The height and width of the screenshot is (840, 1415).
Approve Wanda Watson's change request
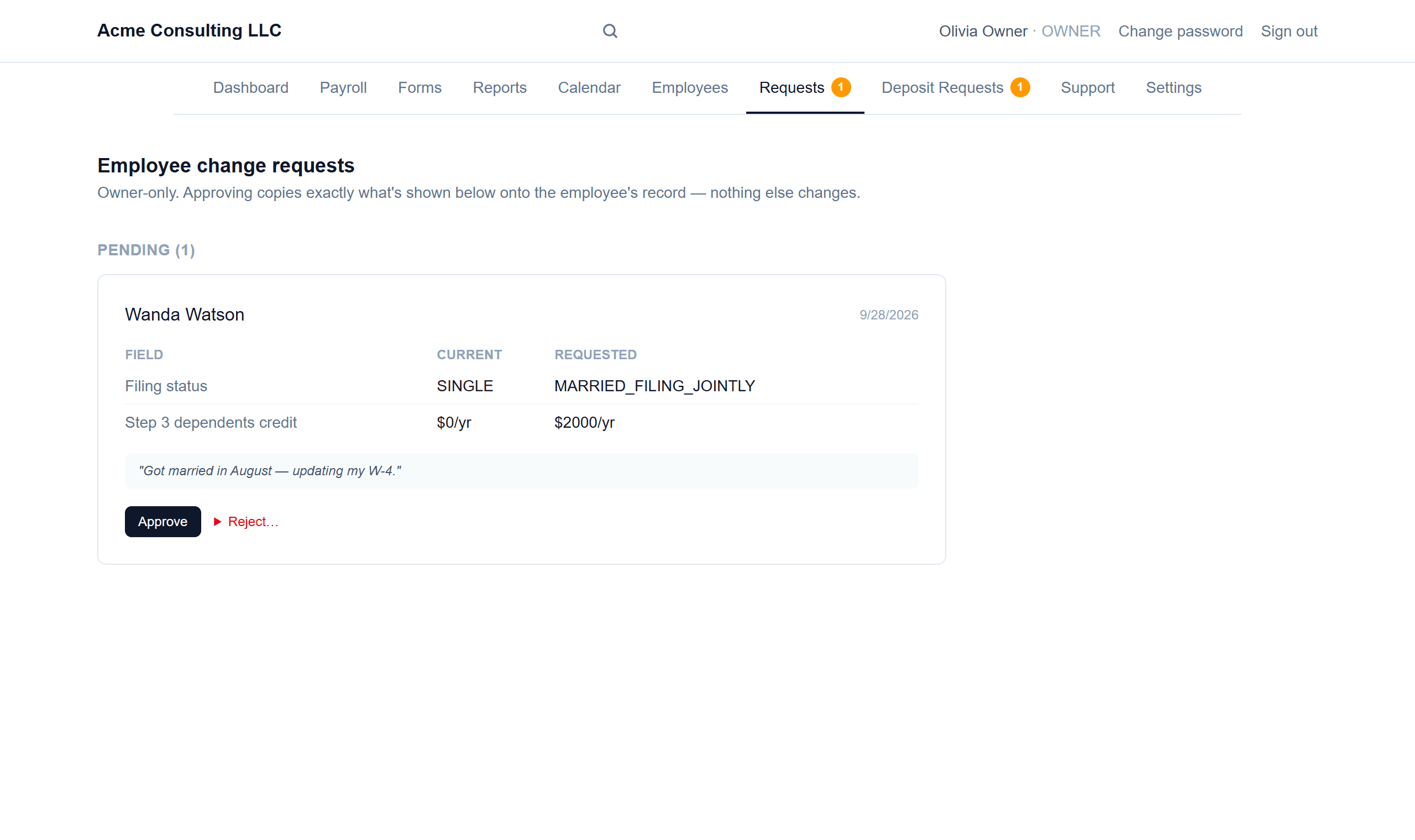[163, 521]
